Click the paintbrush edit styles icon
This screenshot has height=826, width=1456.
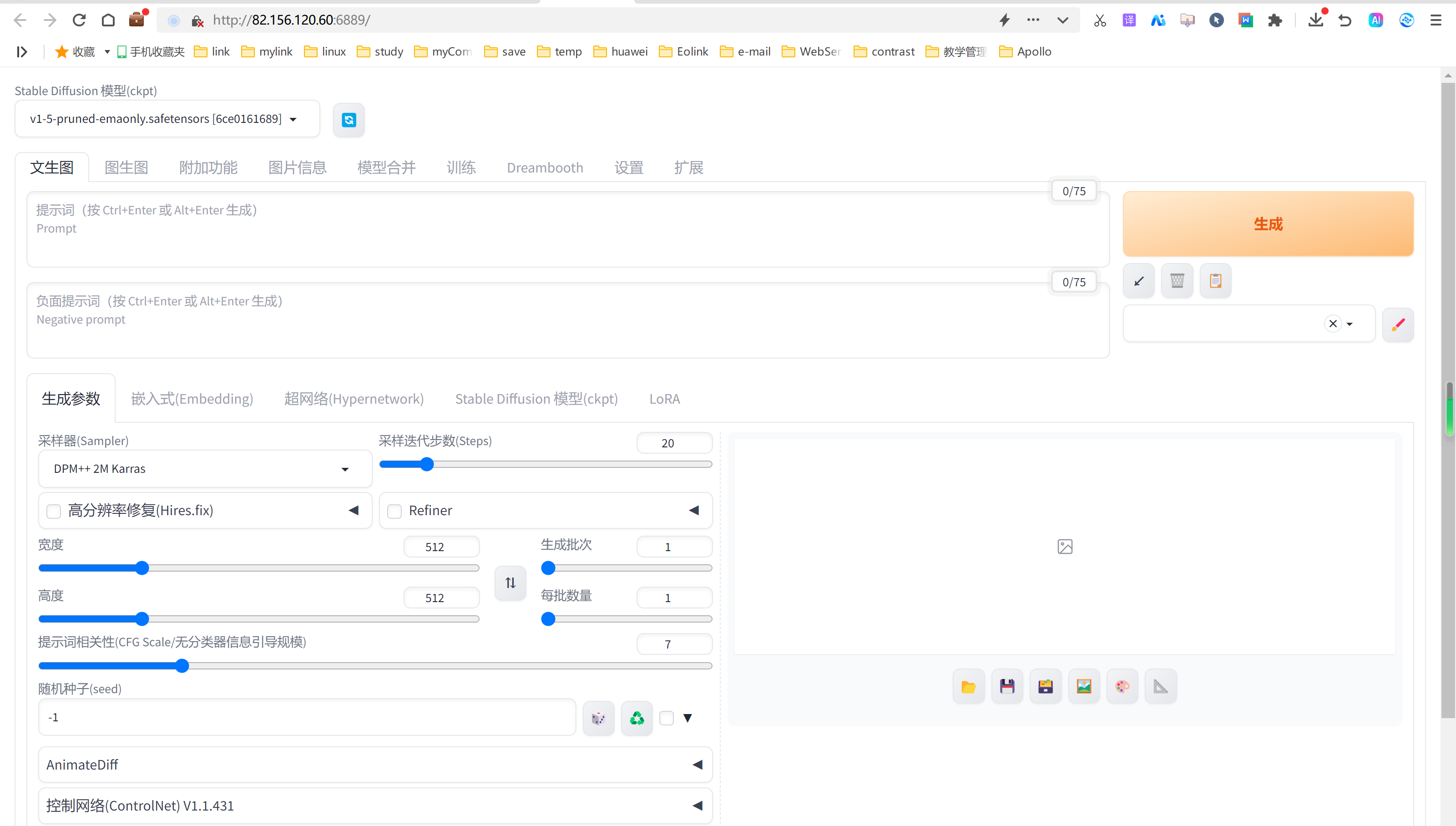pyautogui.click(x=1398, y=324)
